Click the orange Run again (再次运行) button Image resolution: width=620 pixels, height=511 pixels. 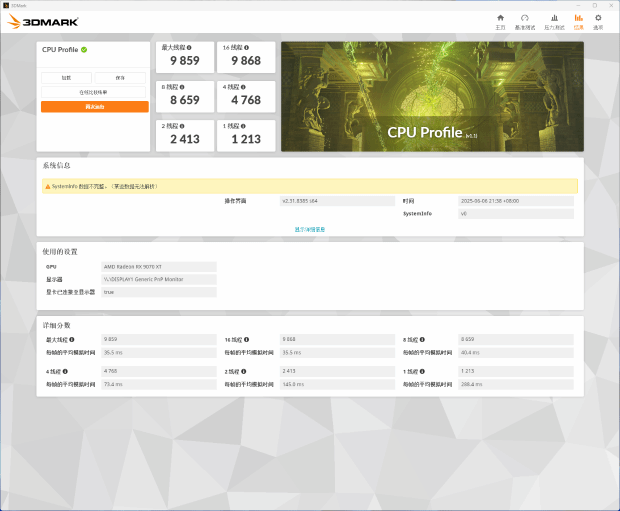point(95,107)
